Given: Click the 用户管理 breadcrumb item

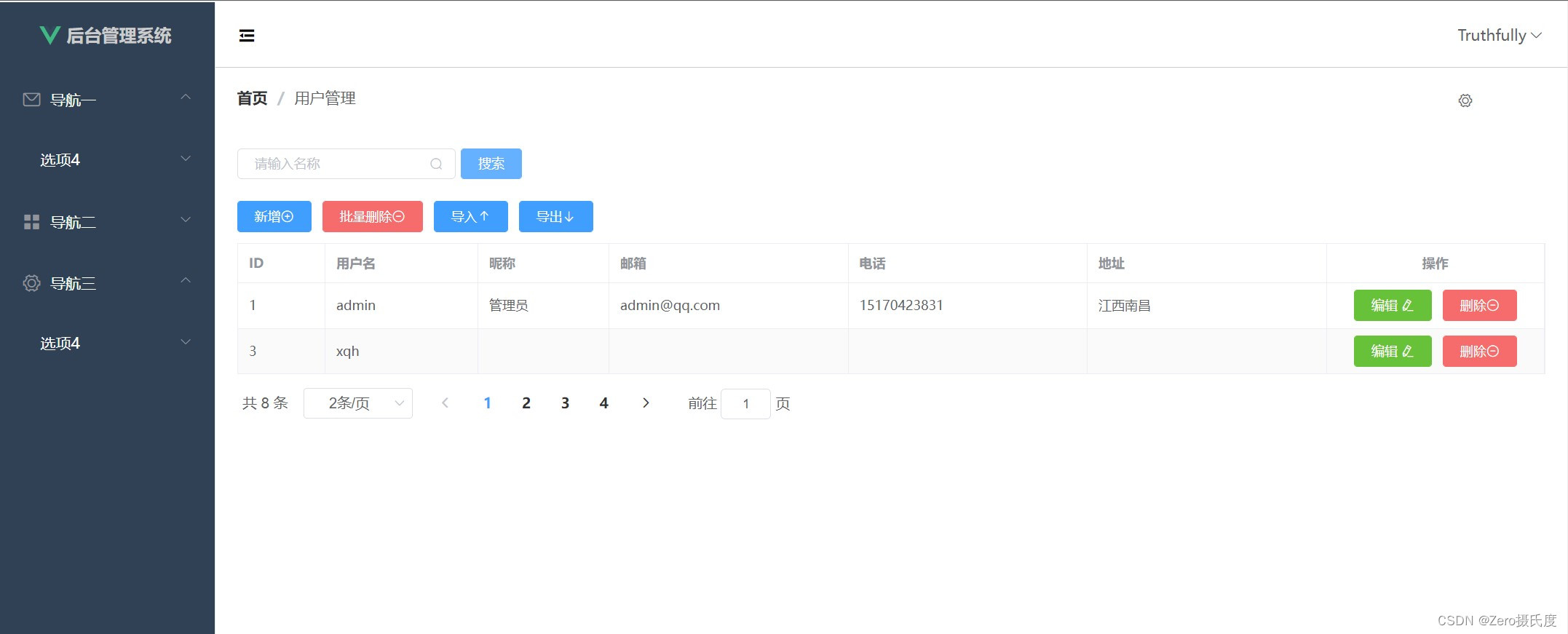Looking at the screenshot, I should [x=325, y=98].
